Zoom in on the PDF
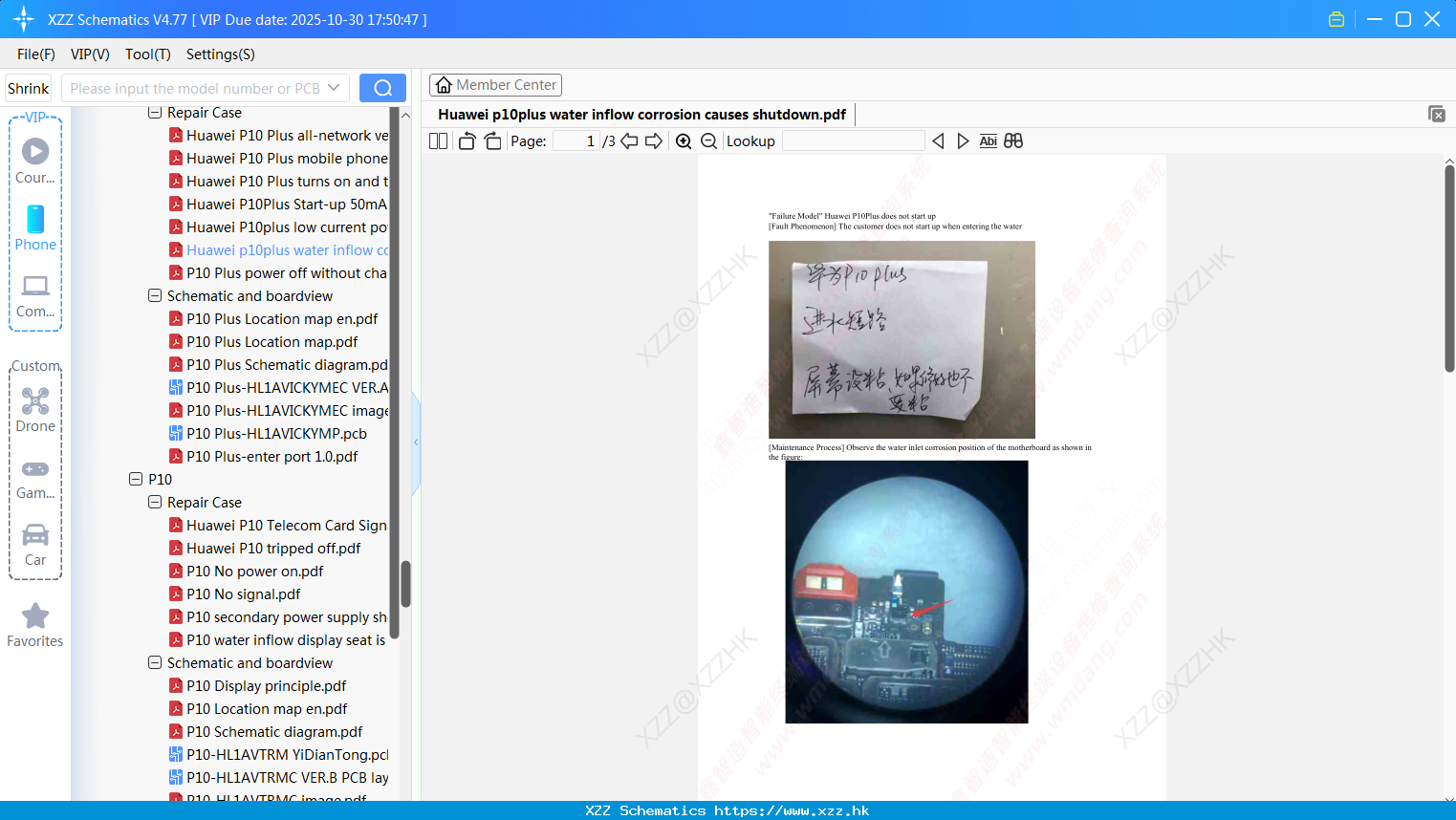1456x820 pixels. click(x=684, y=141)
